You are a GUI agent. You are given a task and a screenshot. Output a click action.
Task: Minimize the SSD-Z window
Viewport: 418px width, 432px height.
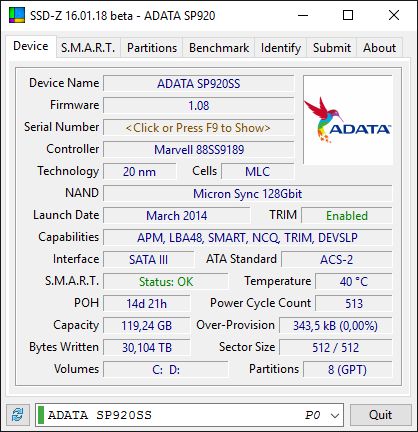click(303, 15)
